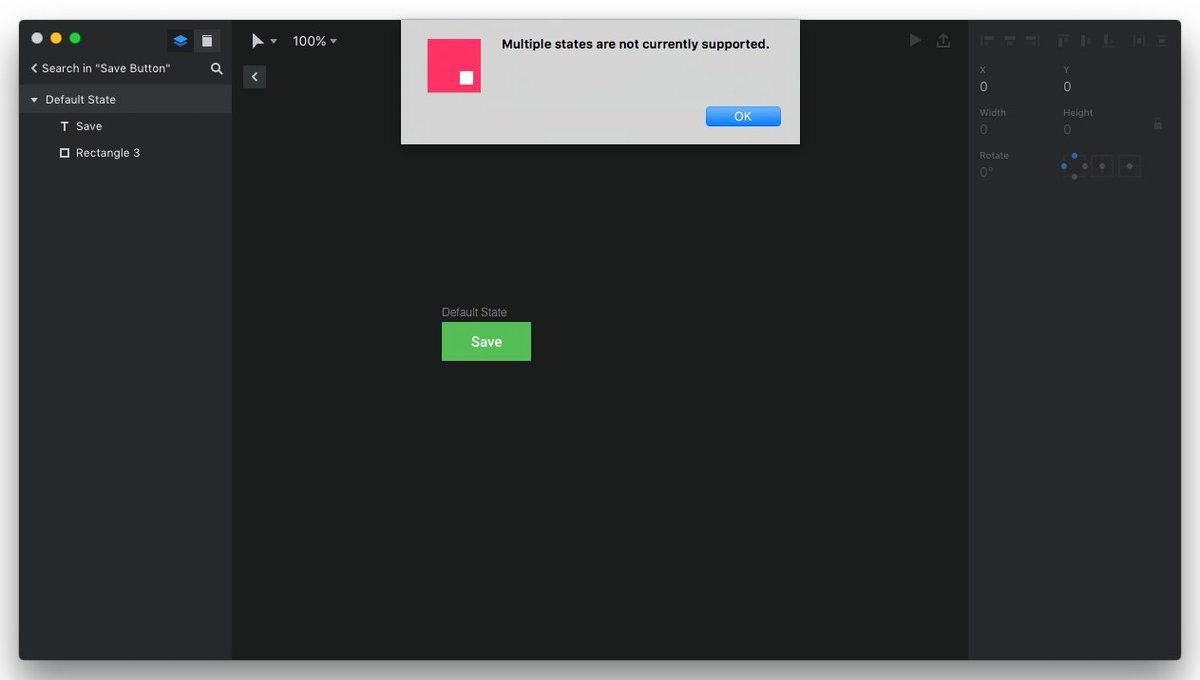Click the align left edges icon
1200x680 pixels.
pos(987,41)
